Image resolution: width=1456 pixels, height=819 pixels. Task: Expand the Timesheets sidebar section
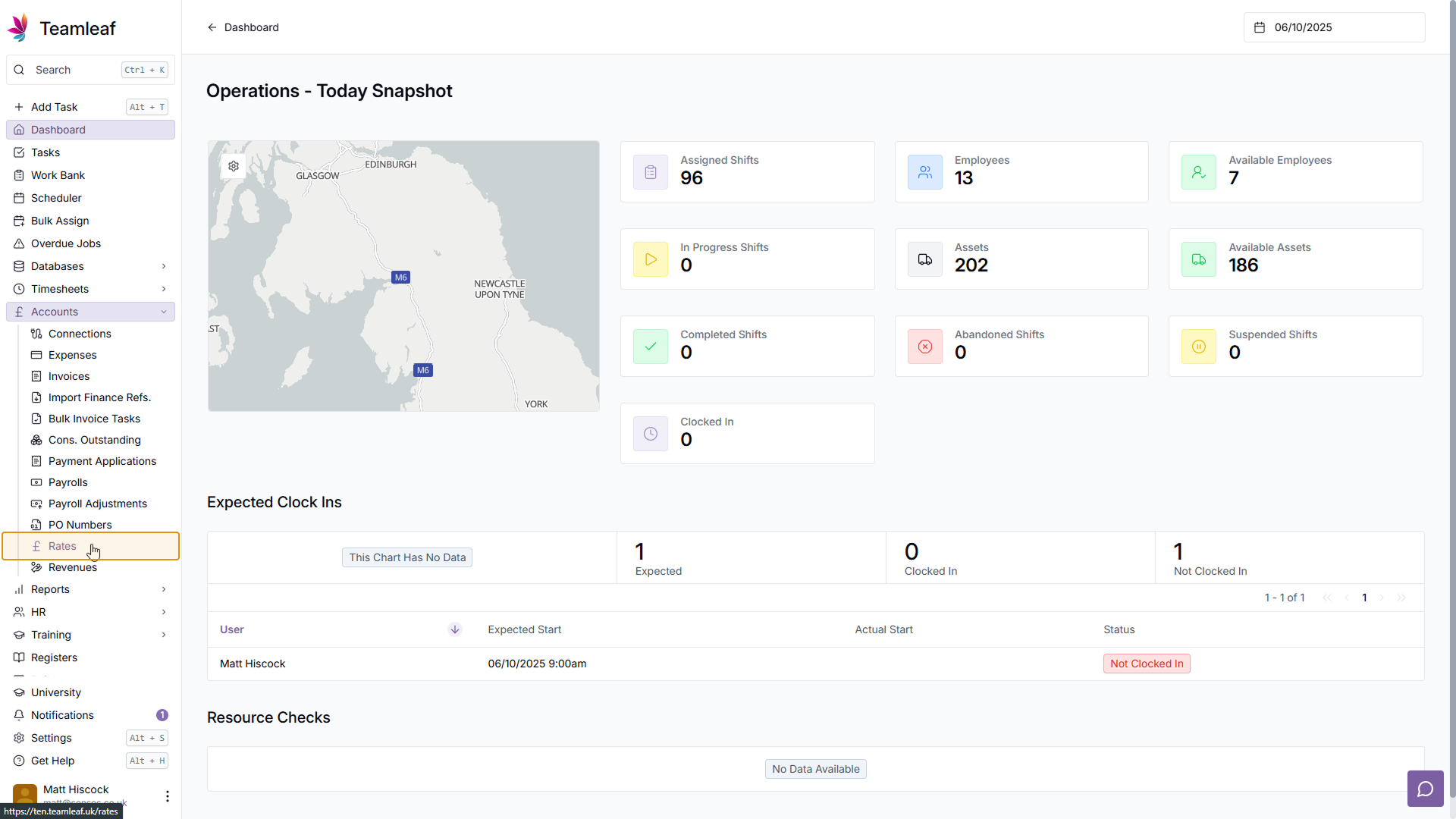point(90,289)
